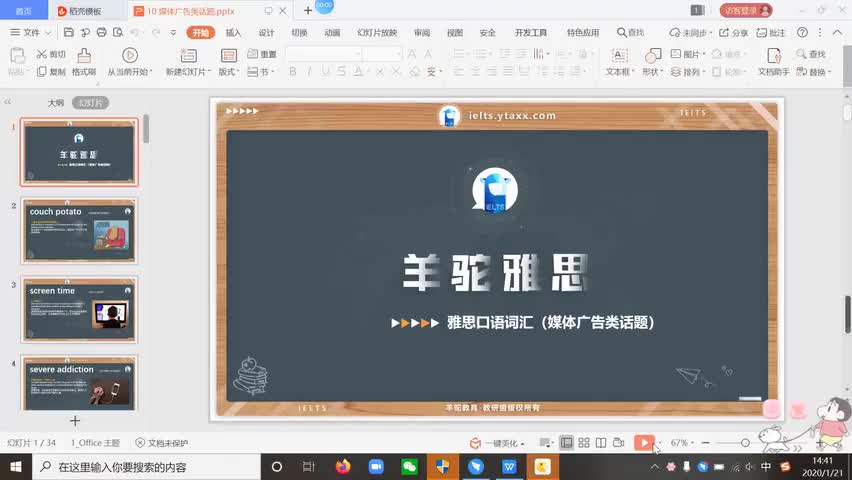Viewport: 852px width, 480px height.
Task: Open the Arrange (排列) dropdown
Action: [x=687, y=71]
